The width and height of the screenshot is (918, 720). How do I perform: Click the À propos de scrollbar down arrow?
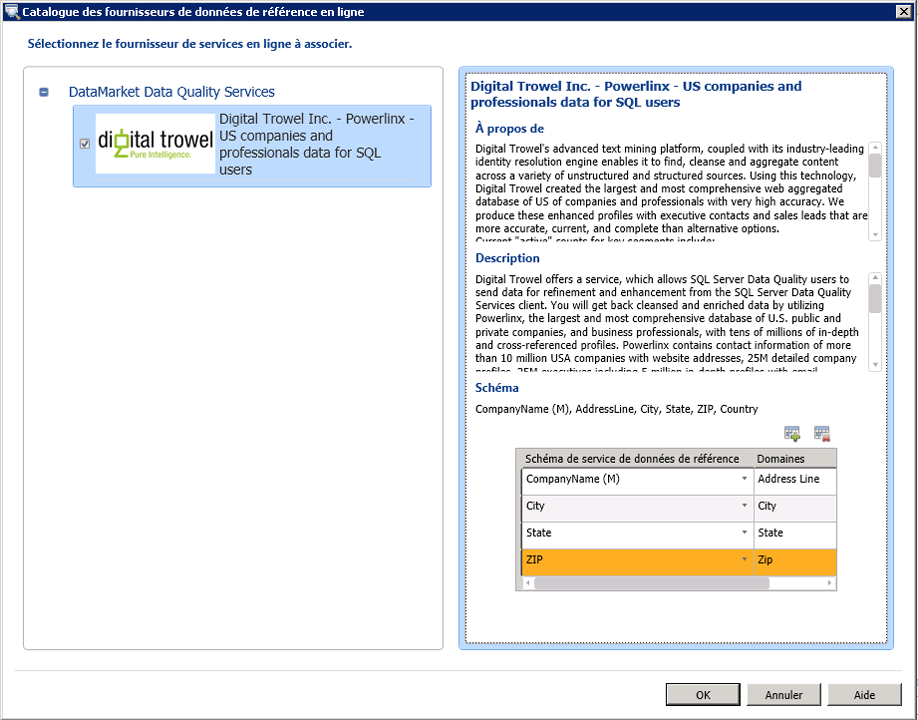(875, 234)
